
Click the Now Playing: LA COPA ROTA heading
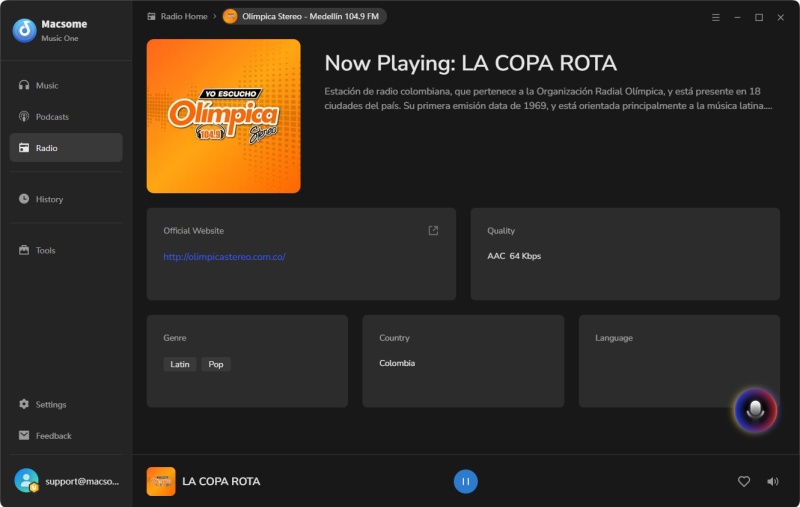pyautogui.click(x=470, y=63)
